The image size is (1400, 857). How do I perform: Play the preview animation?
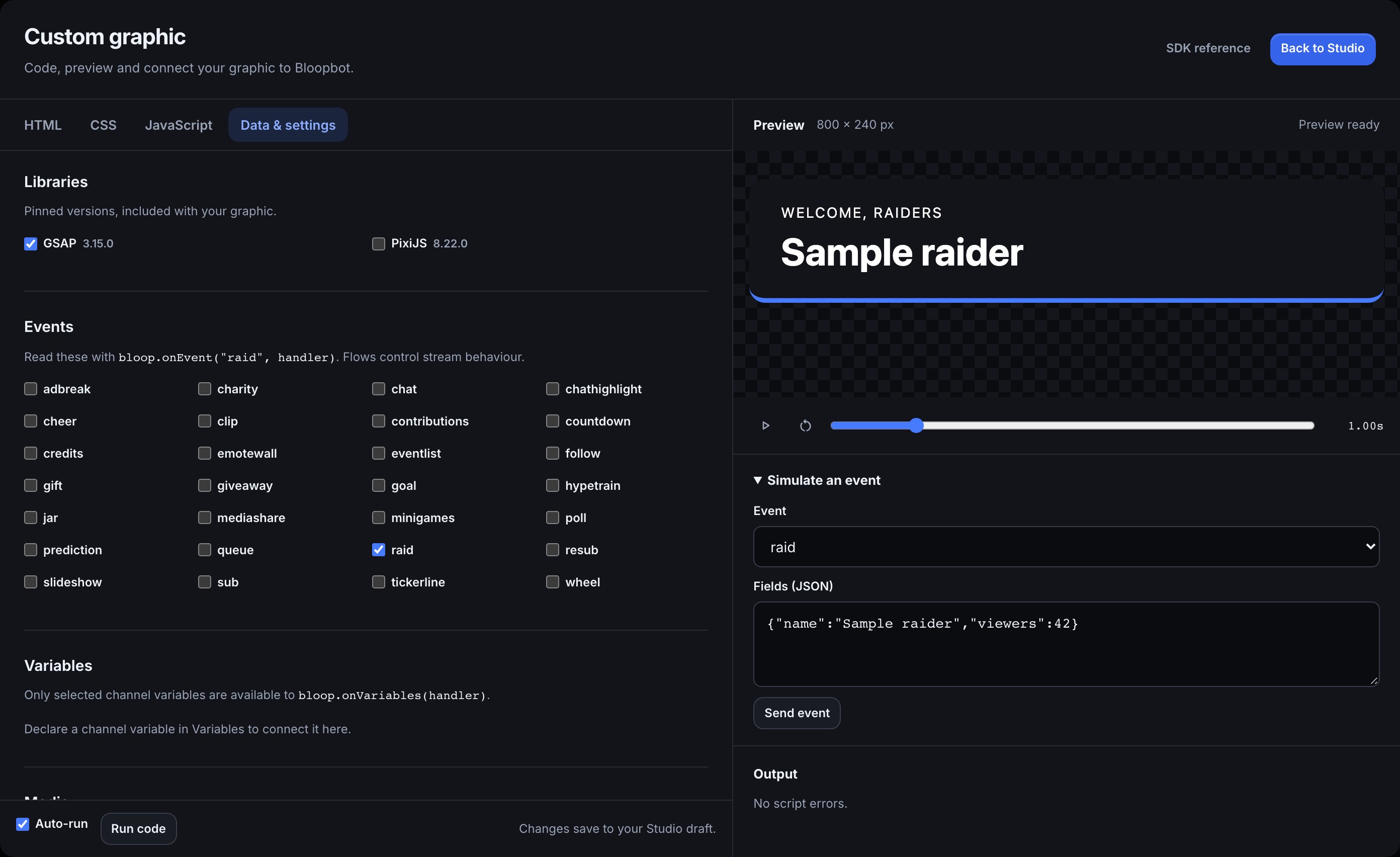(765, 425)
